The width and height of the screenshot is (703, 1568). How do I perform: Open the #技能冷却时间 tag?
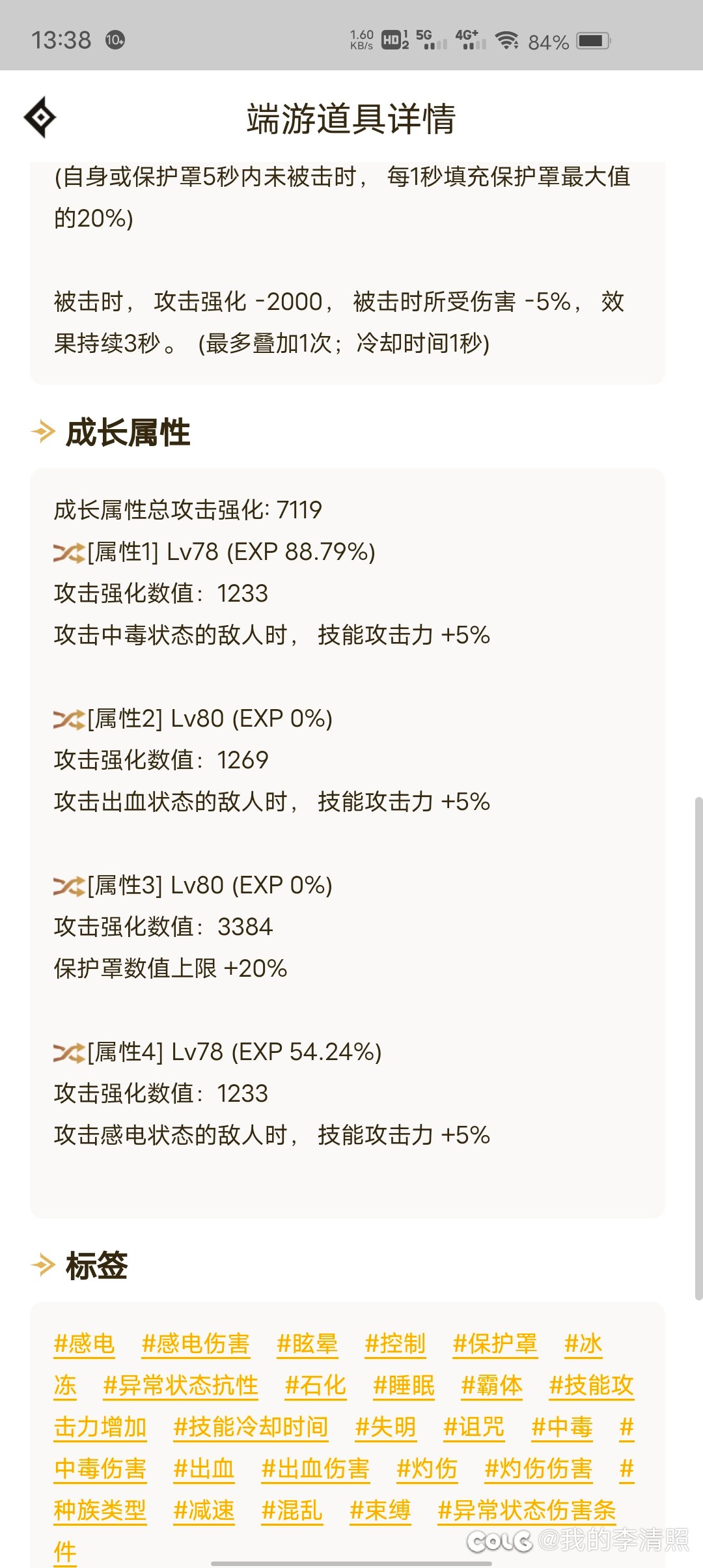point(251,1427)
